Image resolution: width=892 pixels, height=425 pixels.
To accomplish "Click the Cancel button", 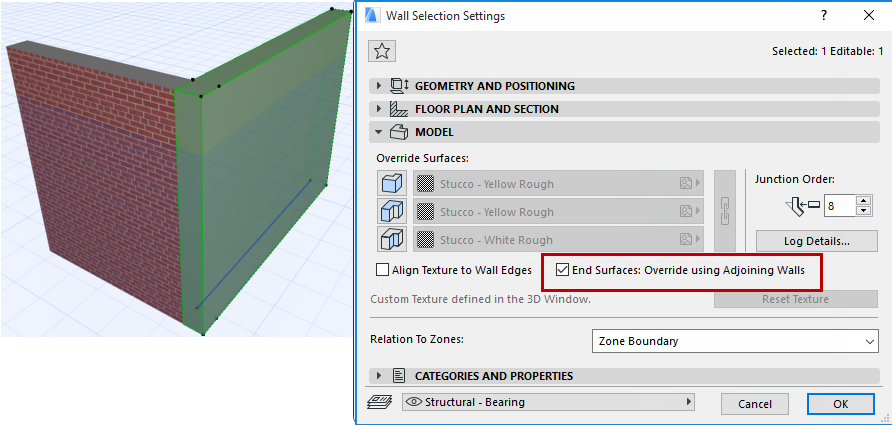I will (x=755, y=404).
